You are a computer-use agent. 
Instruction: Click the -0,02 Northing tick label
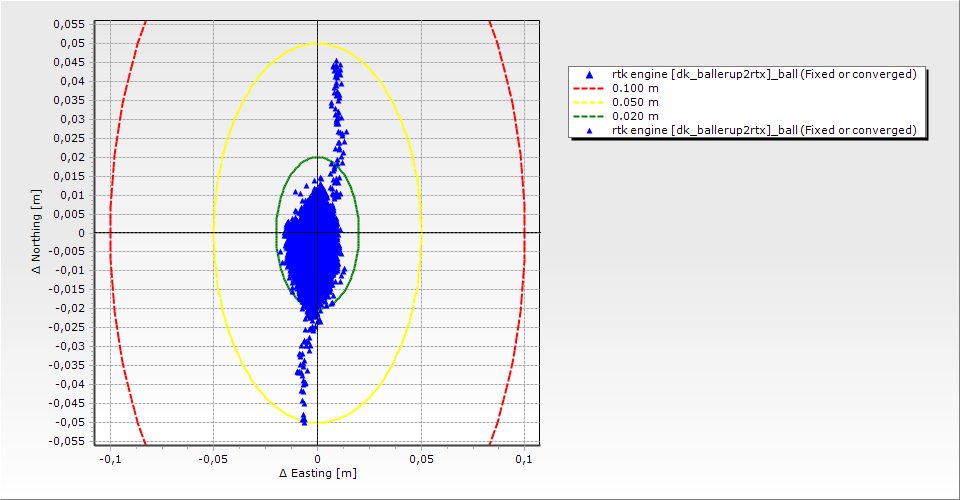click(70, 308)
